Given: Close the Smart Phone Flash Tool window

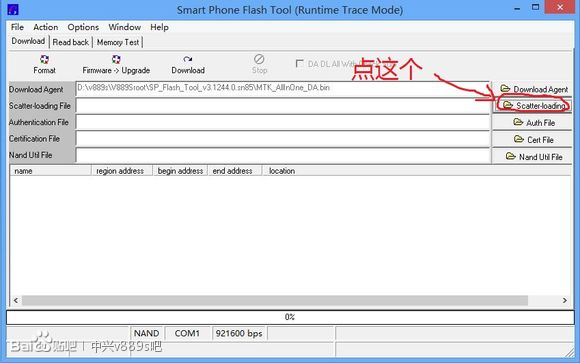Looking at the screenshot, I should coord(561,7).
